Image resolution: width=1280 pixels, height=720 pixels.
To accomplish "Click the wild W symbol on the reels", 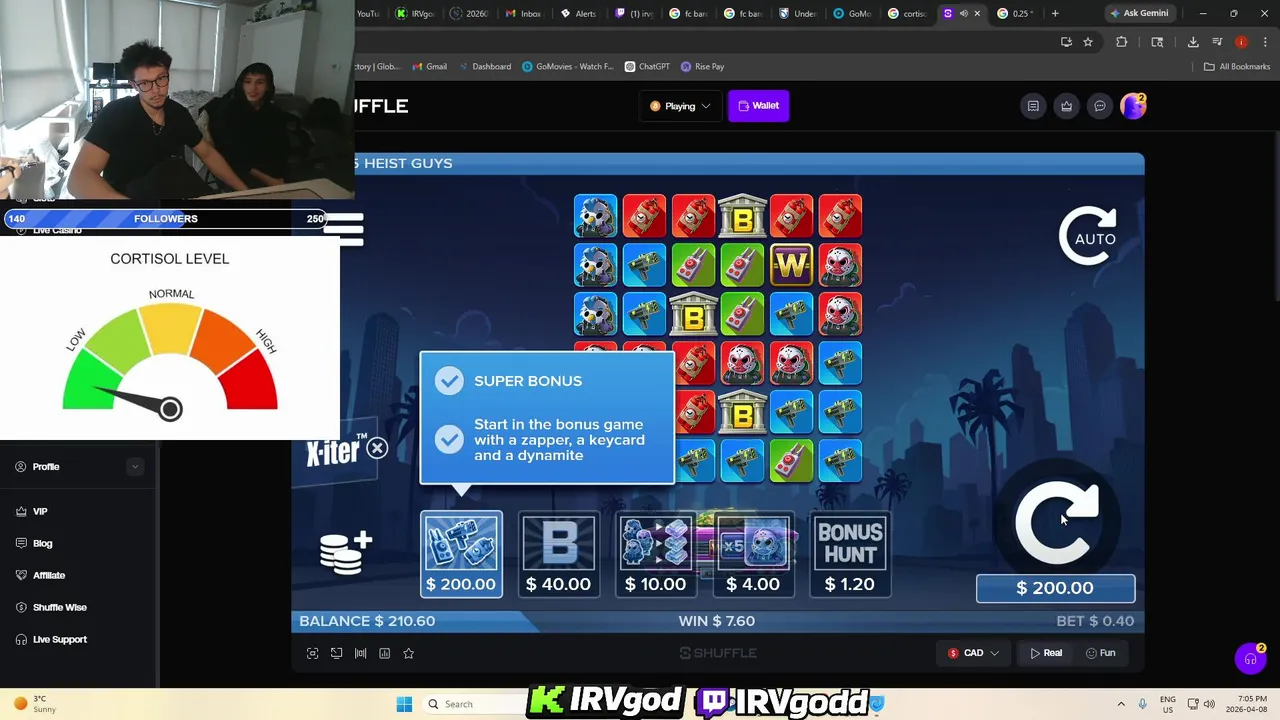I will point(791,265).
